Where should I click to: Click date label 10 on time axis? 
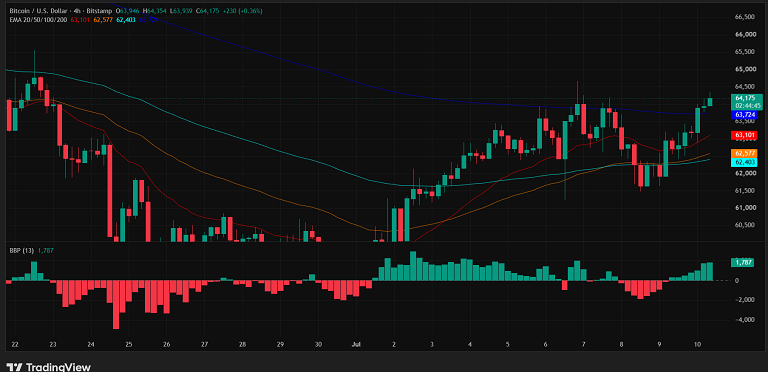click(697, 344)
